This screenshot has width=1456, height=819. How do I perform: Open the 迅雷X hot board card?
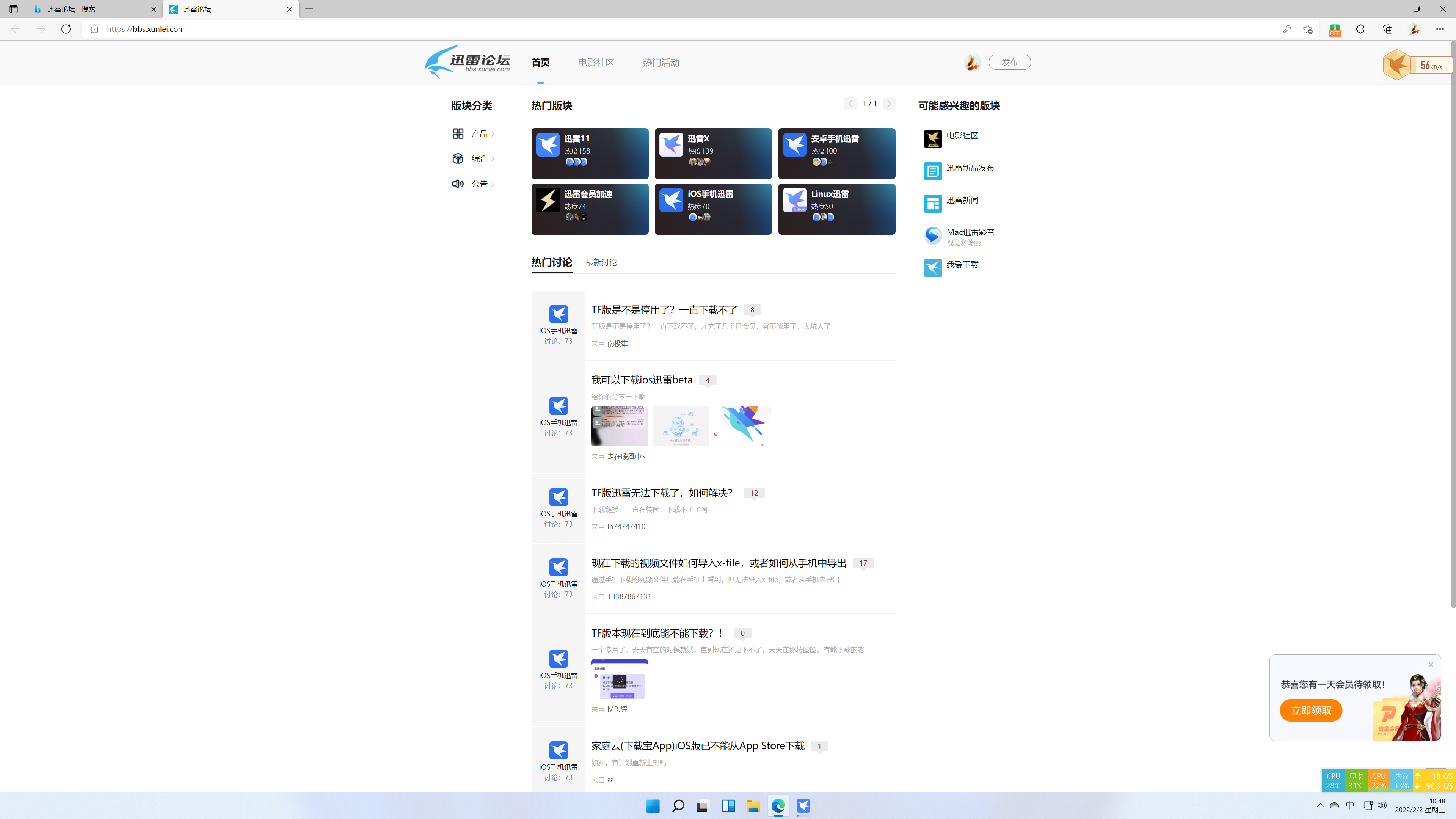click(713, 153)
